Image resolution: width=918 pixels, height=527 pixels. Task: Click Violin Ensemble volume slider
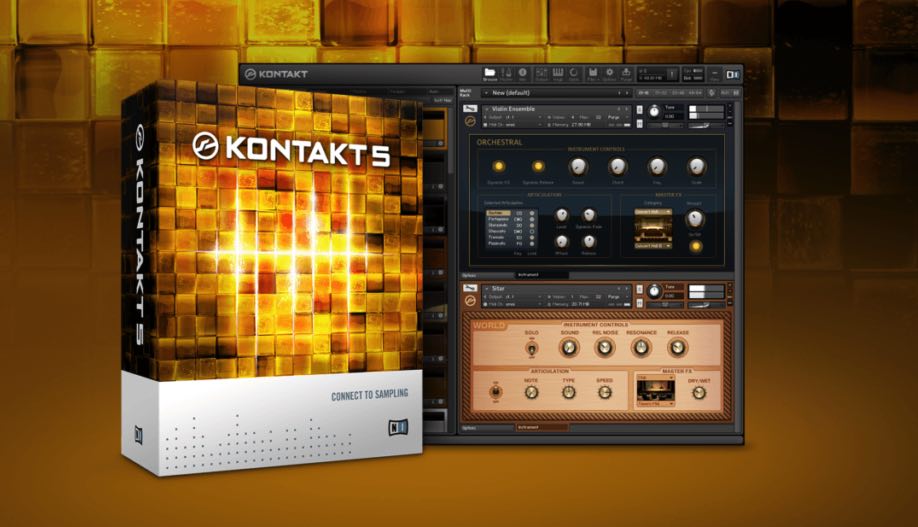tap(706, 109)
